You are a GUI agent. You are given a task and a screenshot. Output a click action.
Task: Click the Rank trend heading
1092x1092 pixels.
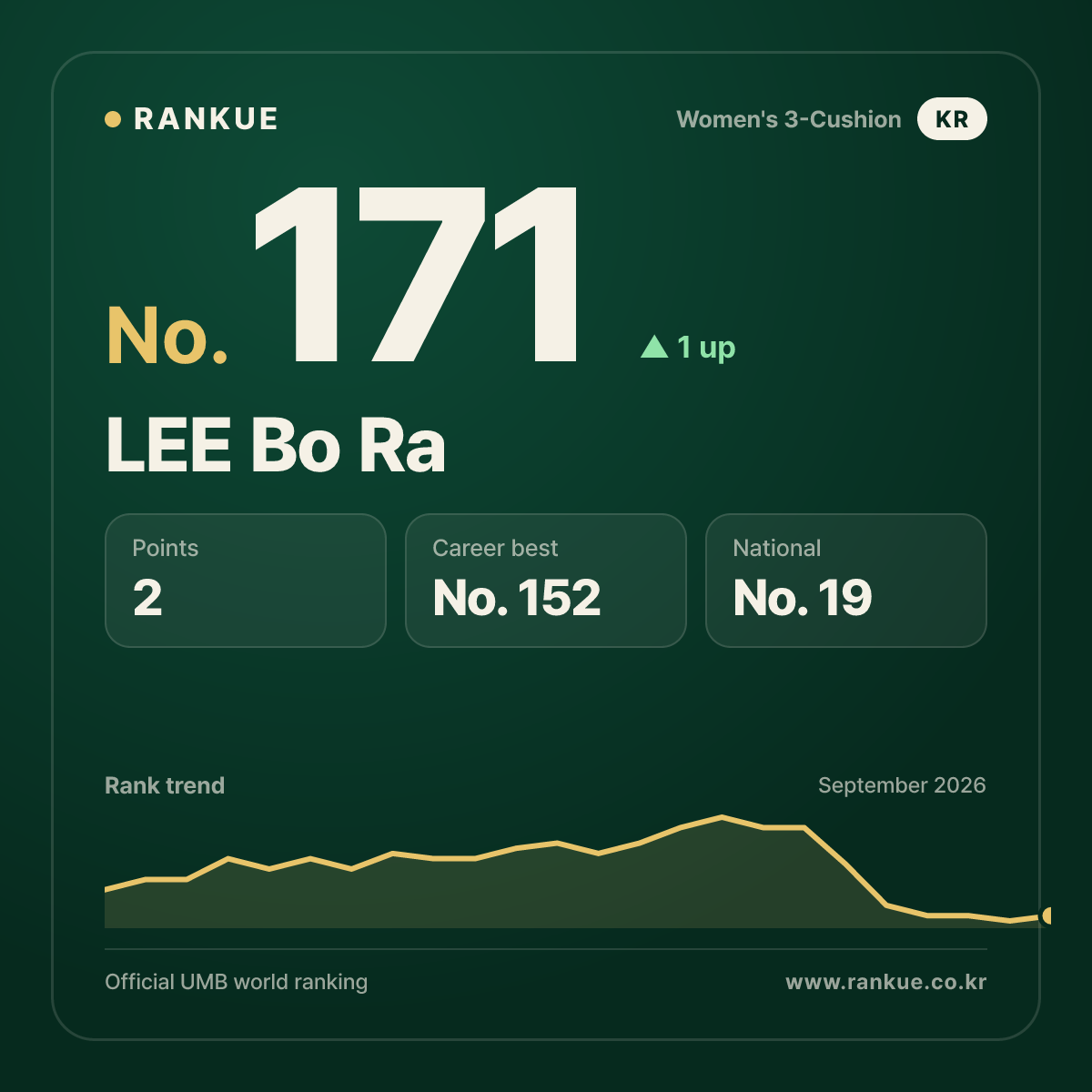coord(165,785)
